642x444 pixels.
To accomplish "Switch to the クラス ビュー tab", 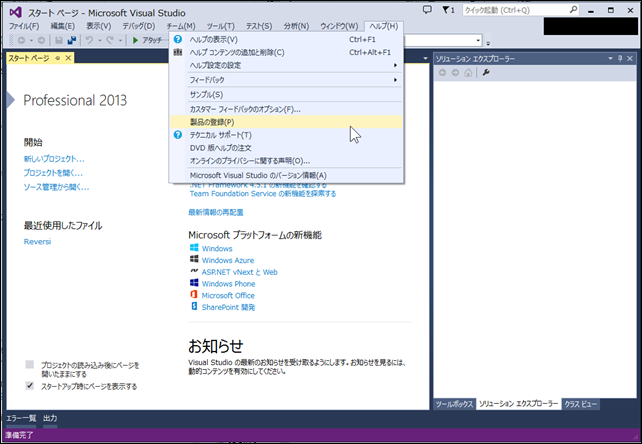I will pos(581,404).
